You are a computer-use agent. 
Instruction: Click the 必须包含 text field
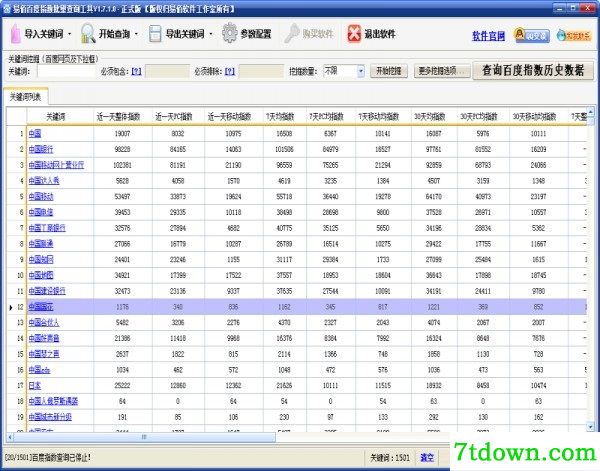pos(167,71)
